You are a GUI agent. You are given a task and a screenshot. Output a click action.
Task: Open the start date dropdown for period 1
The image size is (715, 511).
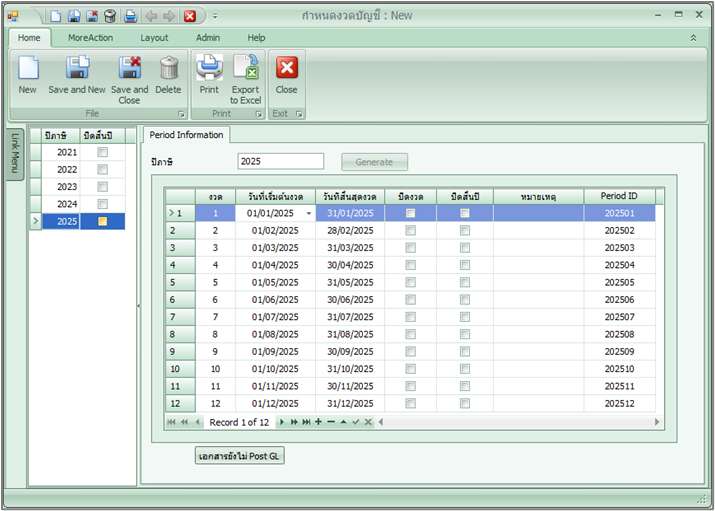(x=308, y=213)
